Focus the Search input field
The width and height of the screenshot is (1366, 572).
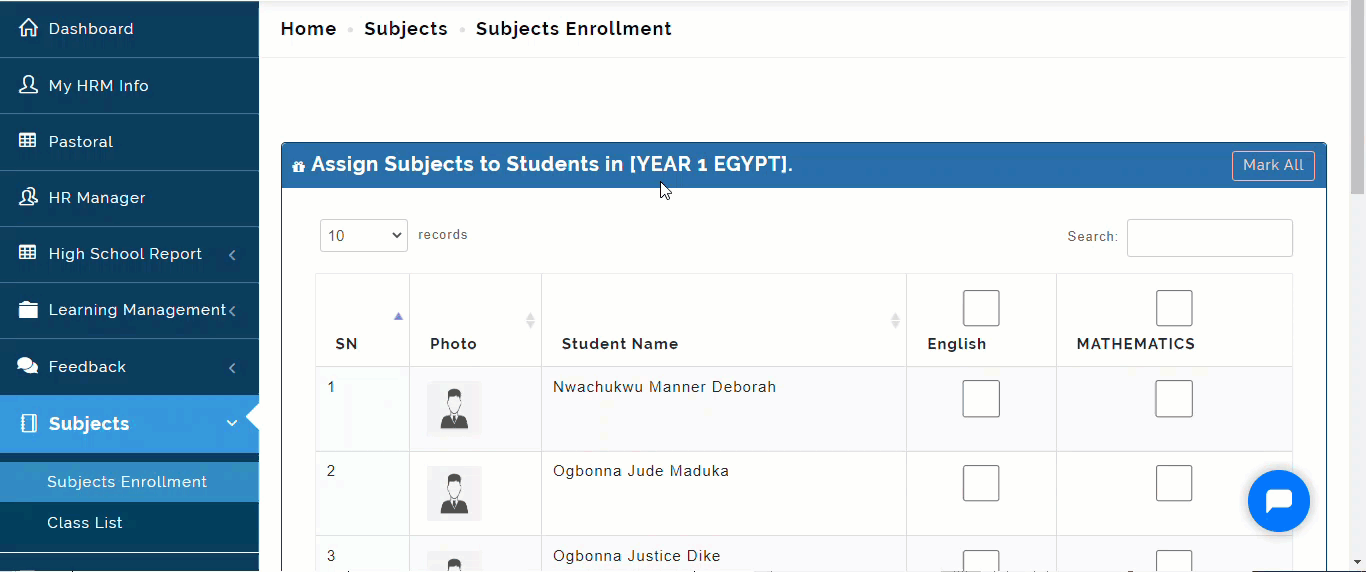pos(1210,238)
